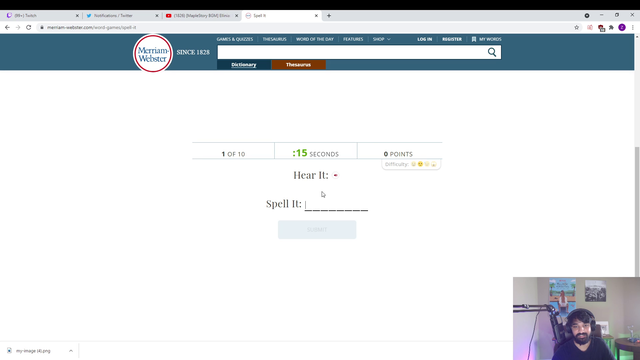Viewport: 640px width, 360px height.
Task: Select the first (easiest) difficulty emoji
Action: tap(413, 164)
